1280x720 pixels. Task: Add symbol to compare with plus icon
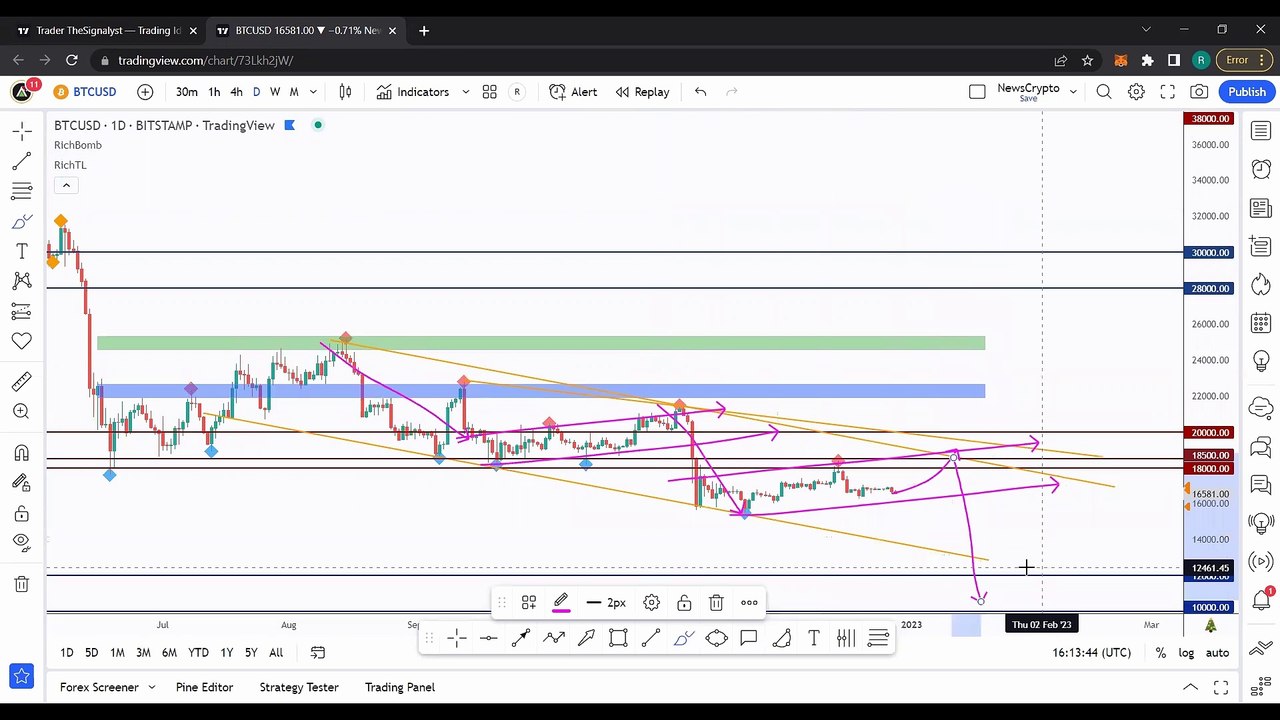145,92
